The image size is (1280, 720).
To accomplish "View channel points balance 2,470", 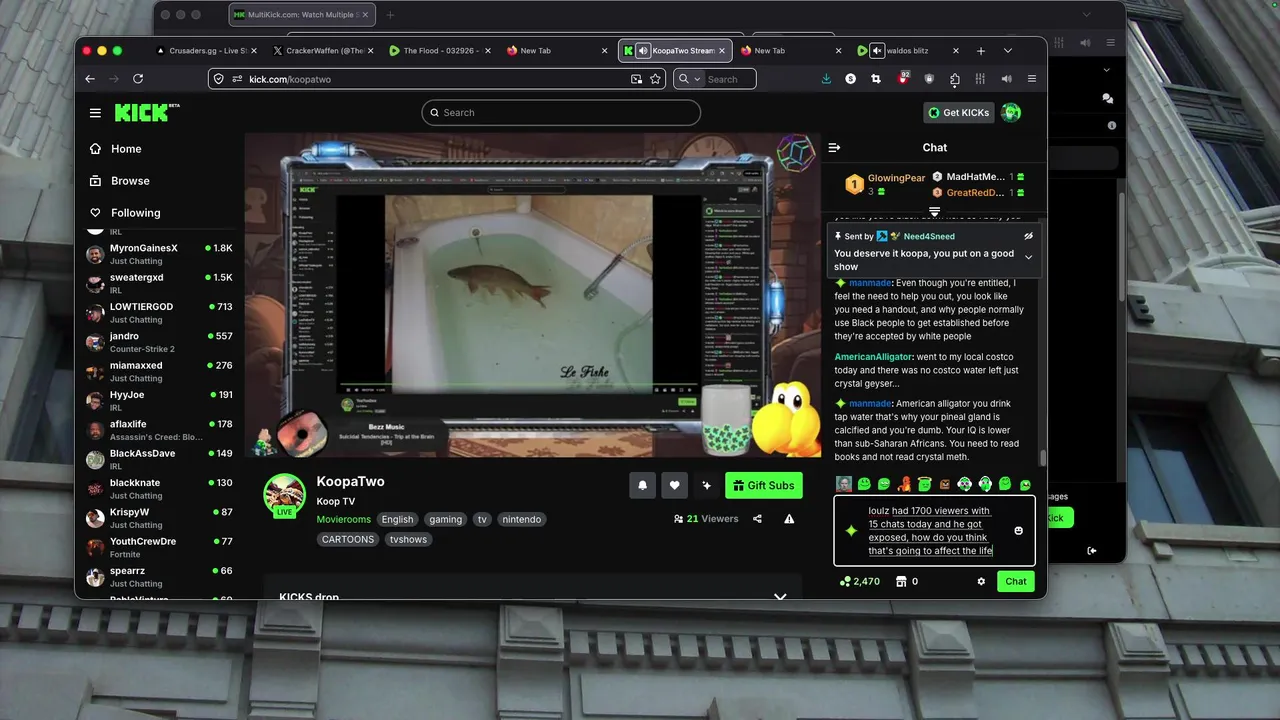I will coord(860,581).
